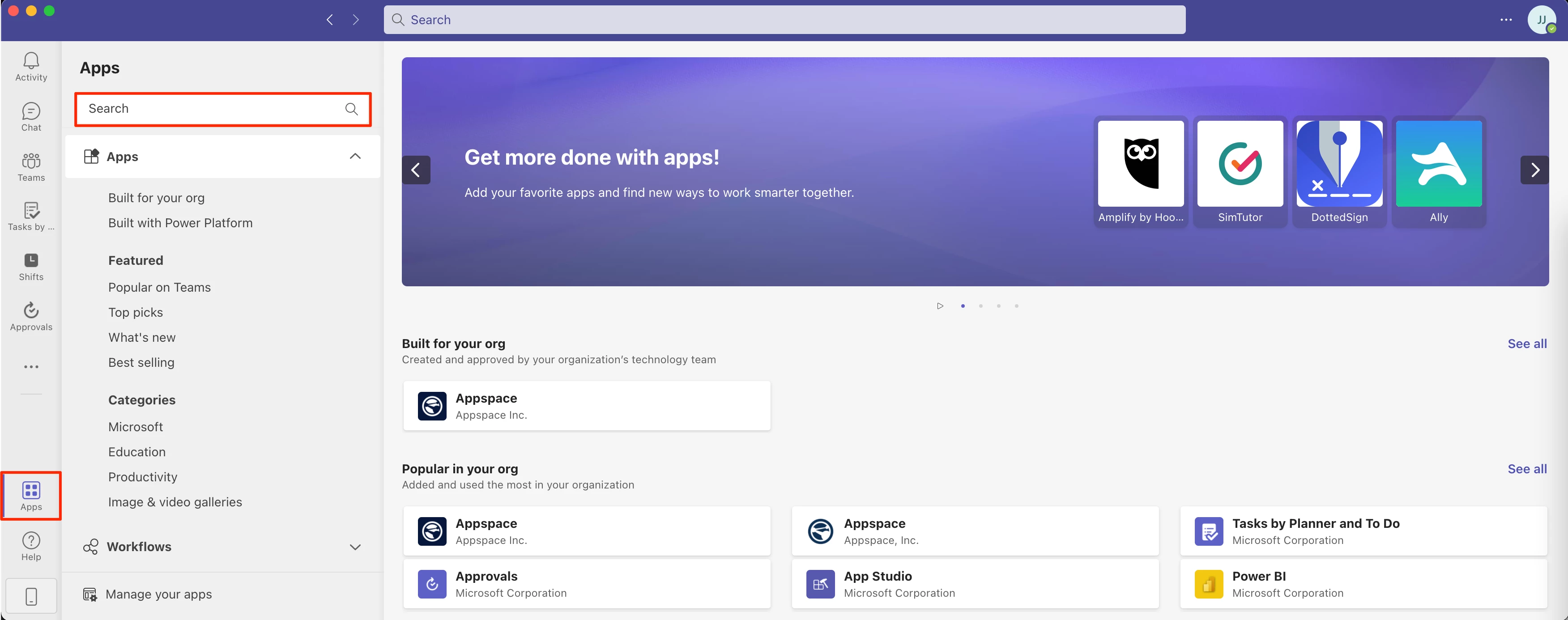
Task: Select the Productivity category
Action: coord(142,477)
